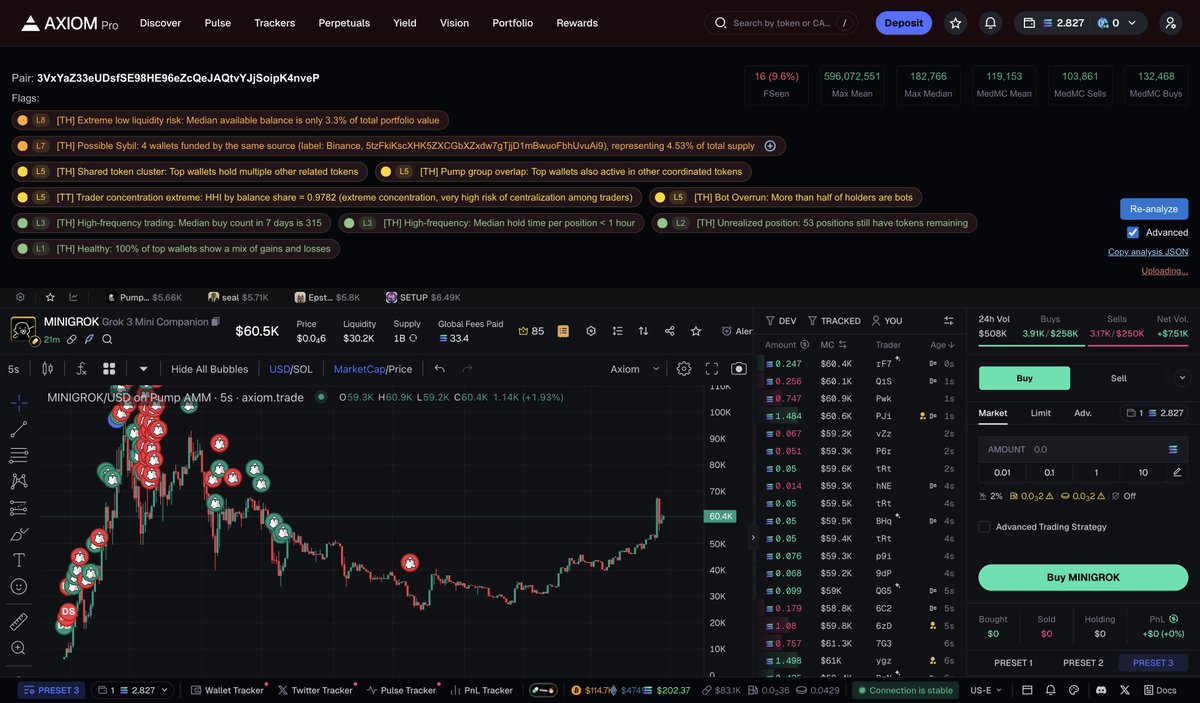Image resolution: width=1200 pixels, height=703 pixels.
Task: Go to the Discover page
Action: tap(160, 23)
